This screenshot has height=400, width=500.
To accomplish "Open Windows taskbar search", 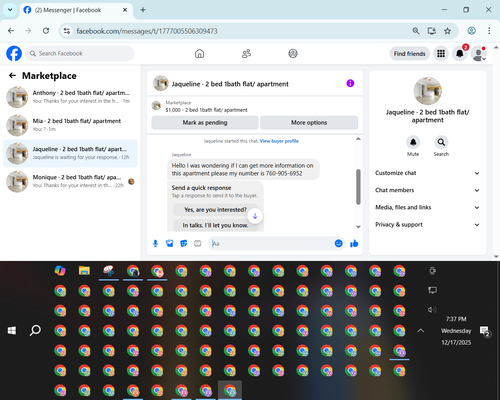I will (x=35, y=331).
